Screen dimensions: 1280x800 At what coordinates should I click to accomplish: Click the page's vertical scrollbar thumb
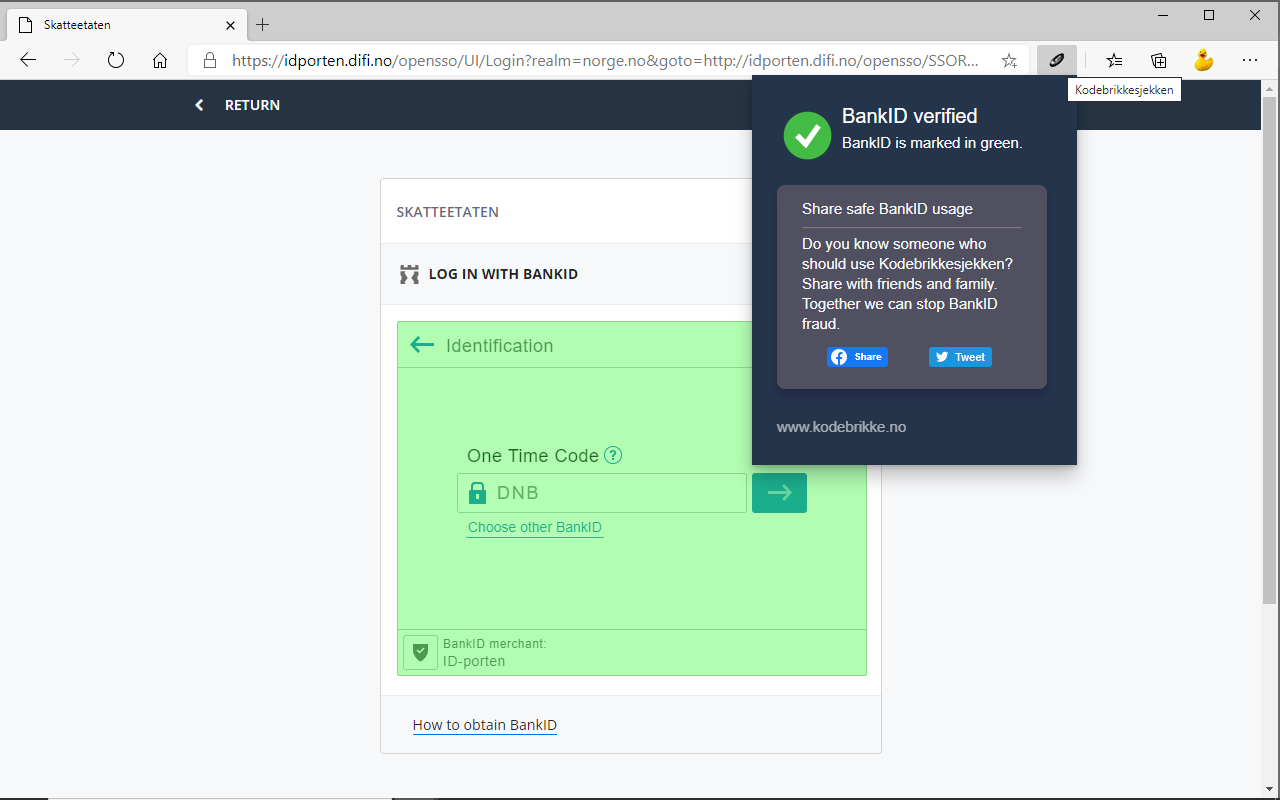click(1270, 350)
